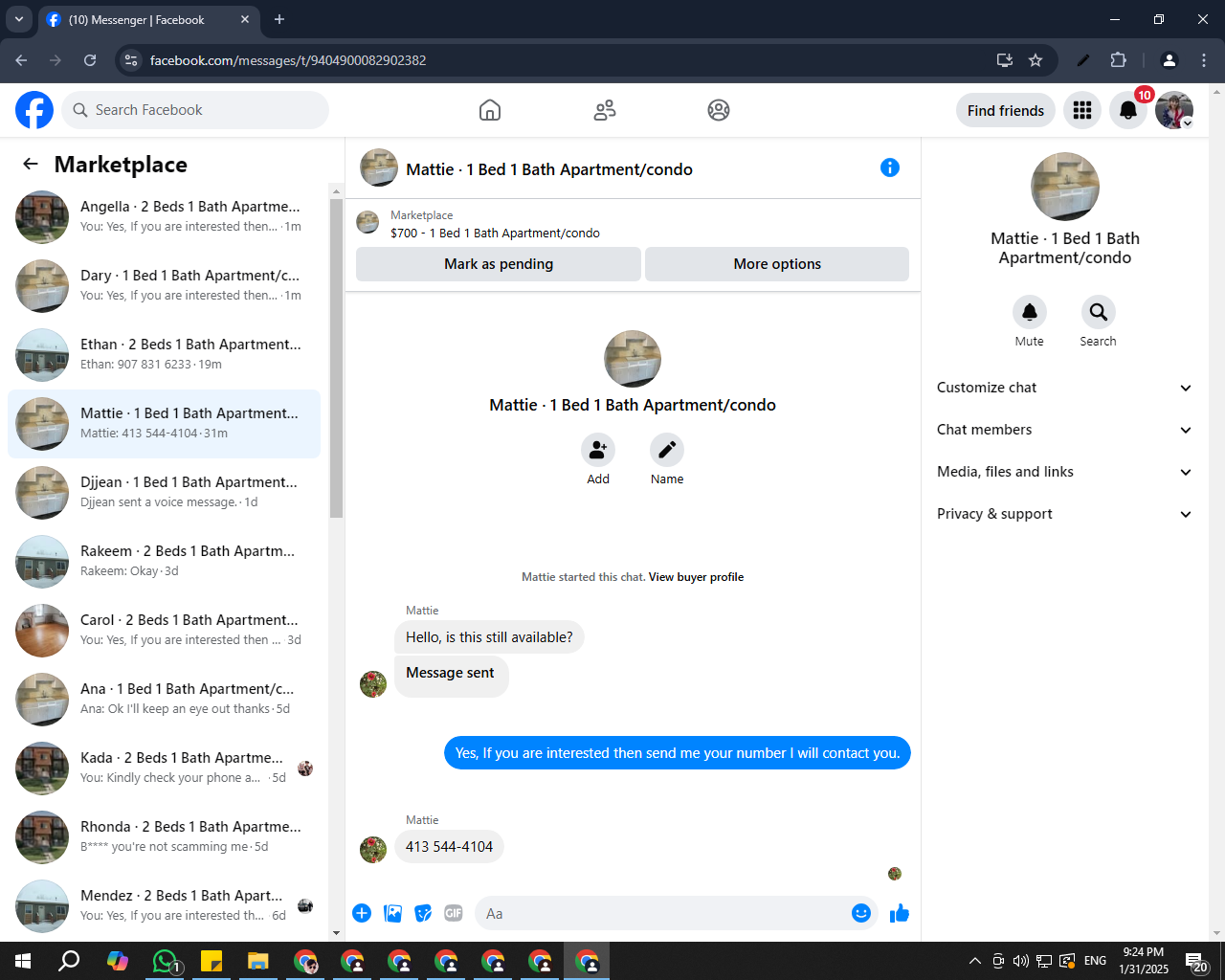Go to Facebook Home via house icon
This screenshot has height=980, width=1225.
point(490,110)
